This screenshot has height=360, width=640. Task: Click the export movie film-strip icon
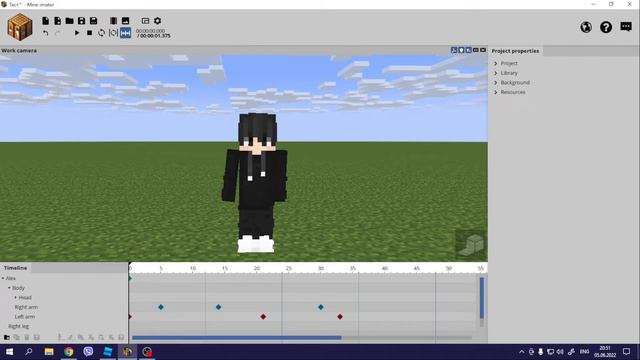(113, 21)
